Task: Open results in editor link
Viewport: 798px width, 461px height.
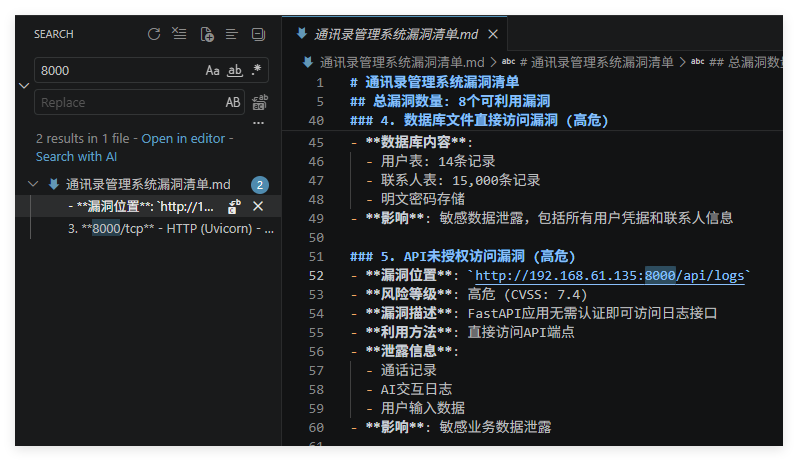Action: (x=183, y=138)
